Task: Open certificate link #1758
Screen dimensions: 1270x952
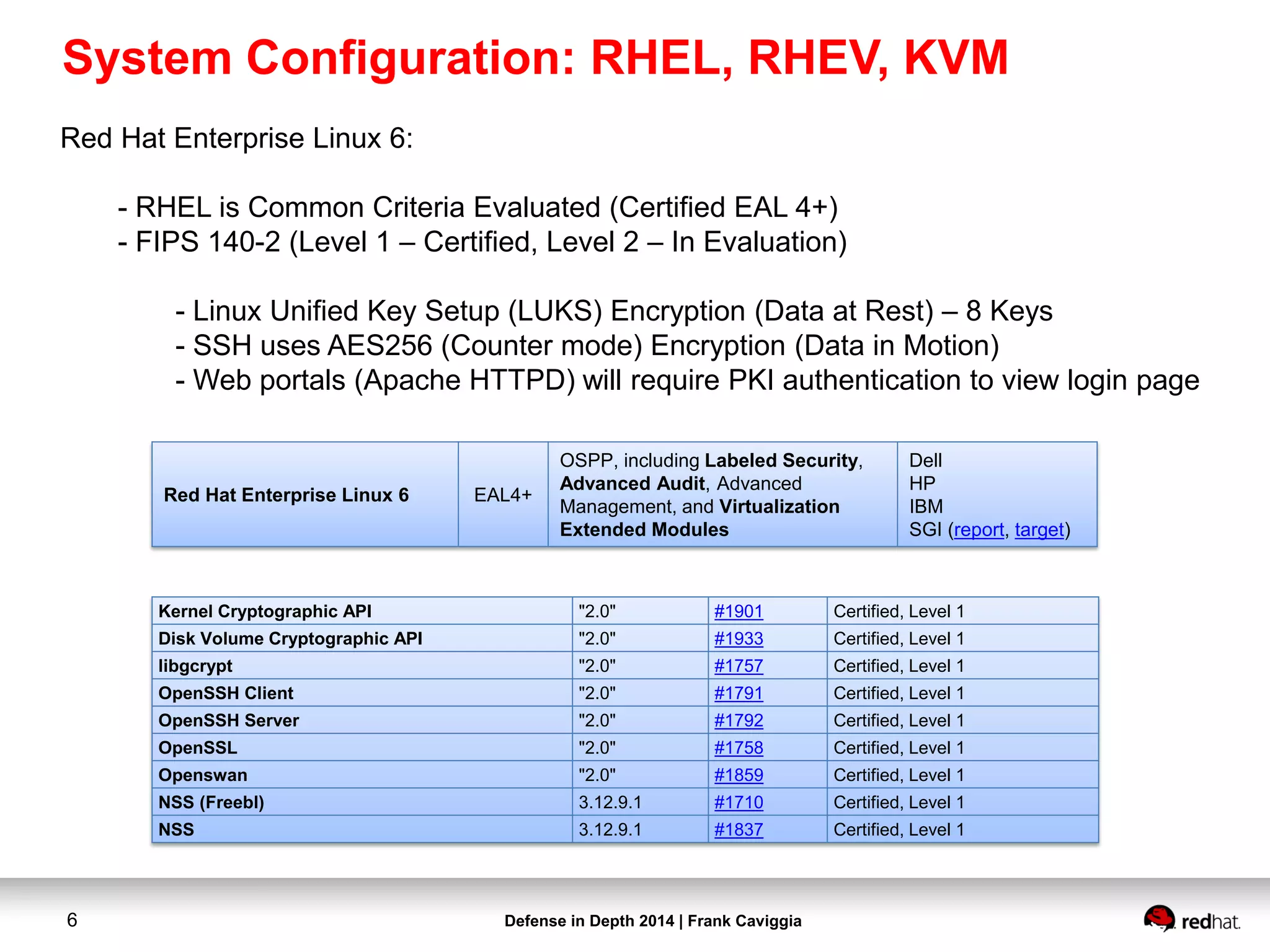Action: click(x=739, y=747)
